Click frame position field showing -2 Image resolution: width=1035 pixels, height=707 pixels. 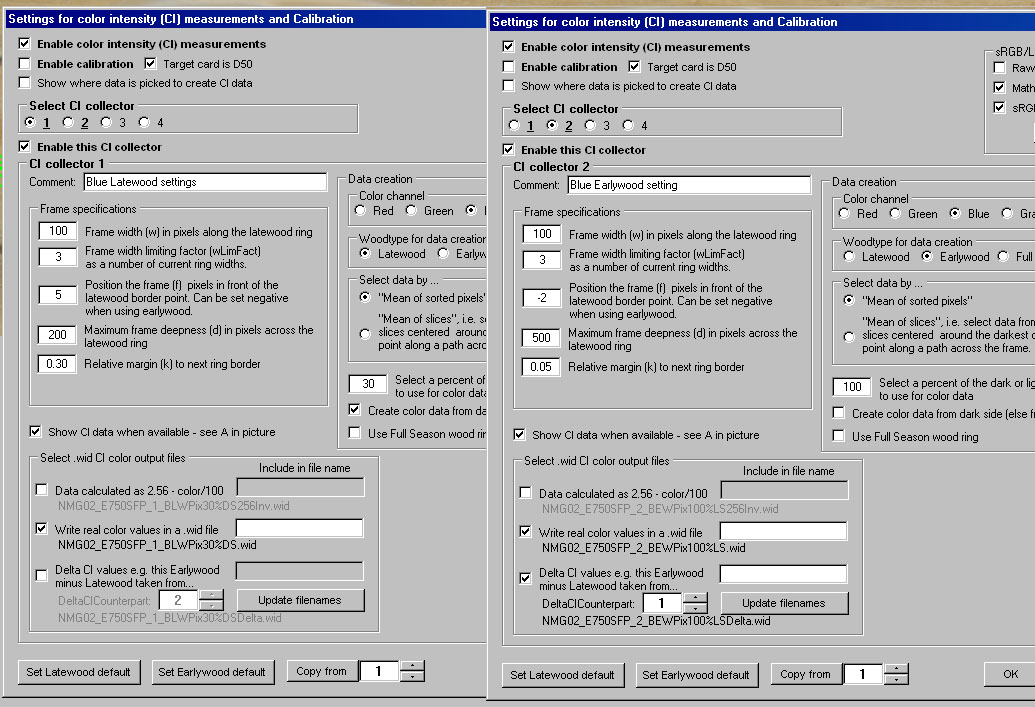[542, 298]
